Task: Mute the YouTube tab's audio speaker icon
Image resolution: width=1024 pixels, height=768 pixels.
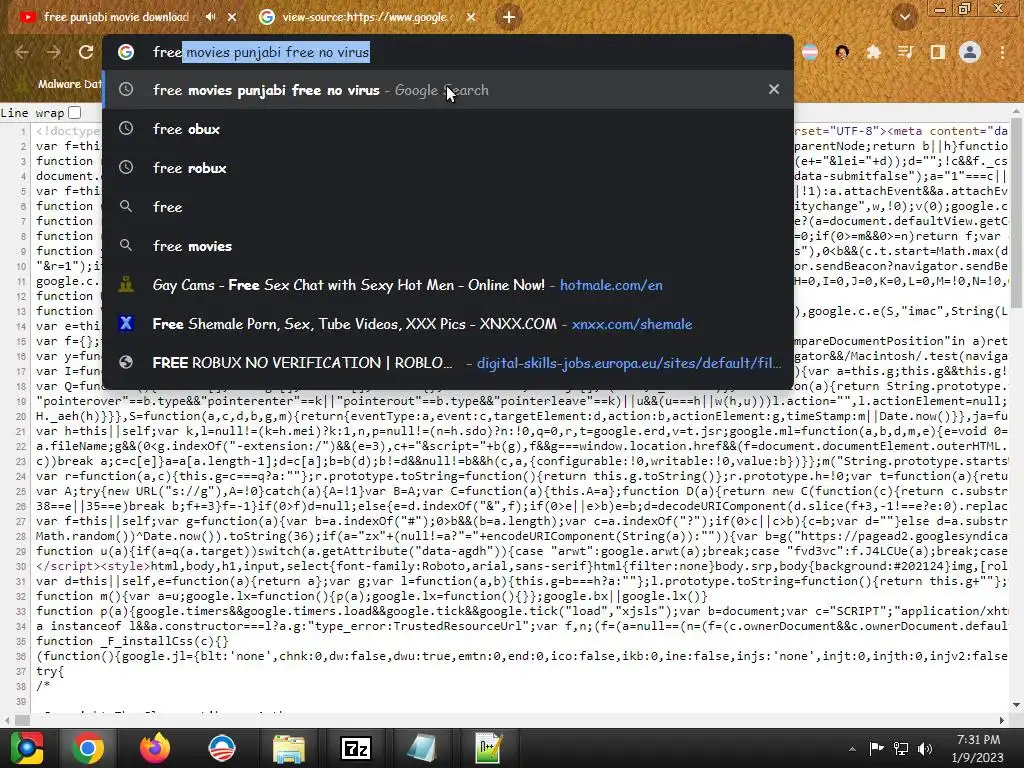Action: (x=210, y=17)
